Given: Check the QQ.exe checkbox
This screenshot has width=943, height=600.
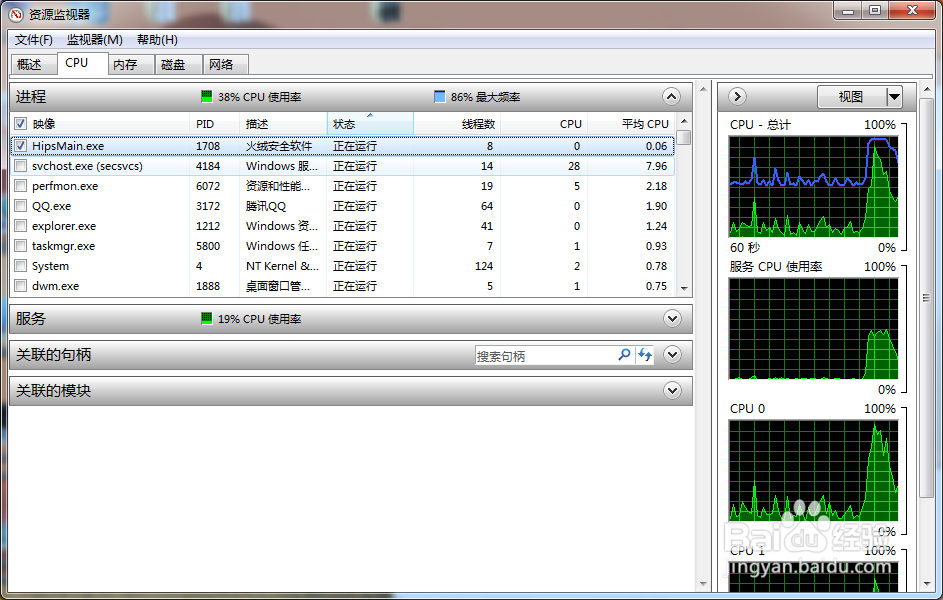Looking at the screenshot, I should (x=20, y=206).
